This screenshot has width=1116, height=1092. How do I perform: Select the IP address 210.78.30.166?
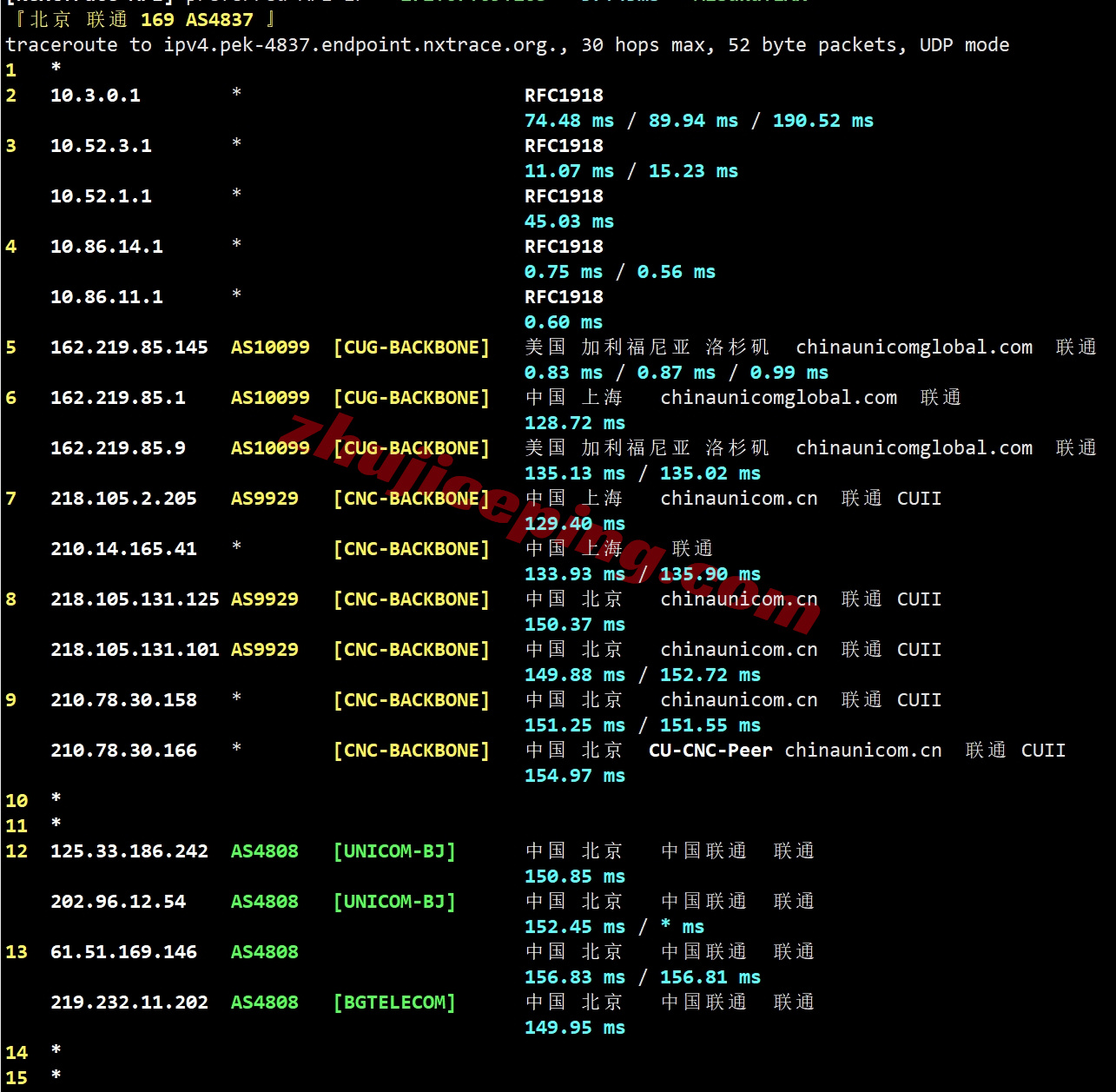123,751
